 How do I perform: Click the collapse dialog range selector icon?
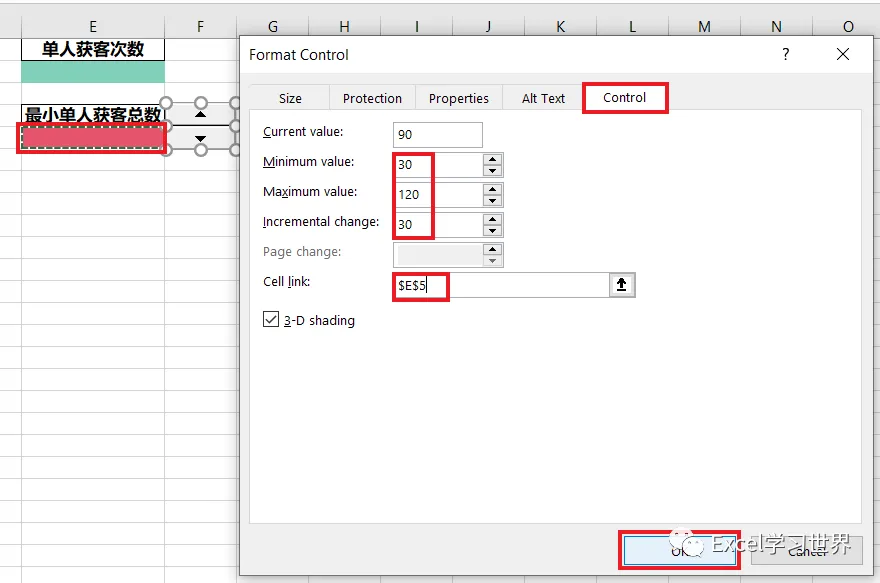622,285
